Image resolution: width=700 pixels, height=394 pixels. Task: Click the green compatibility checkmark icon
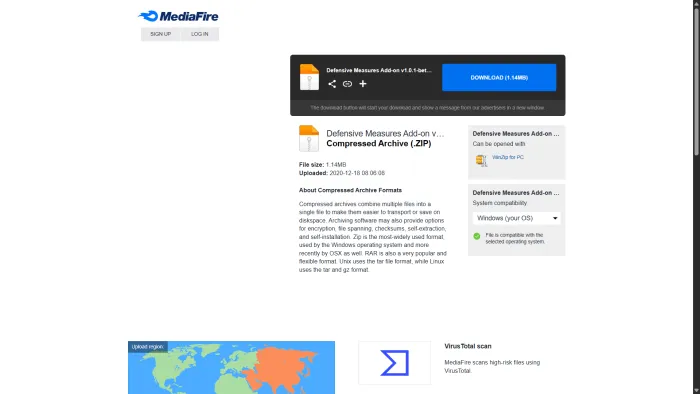477,236
